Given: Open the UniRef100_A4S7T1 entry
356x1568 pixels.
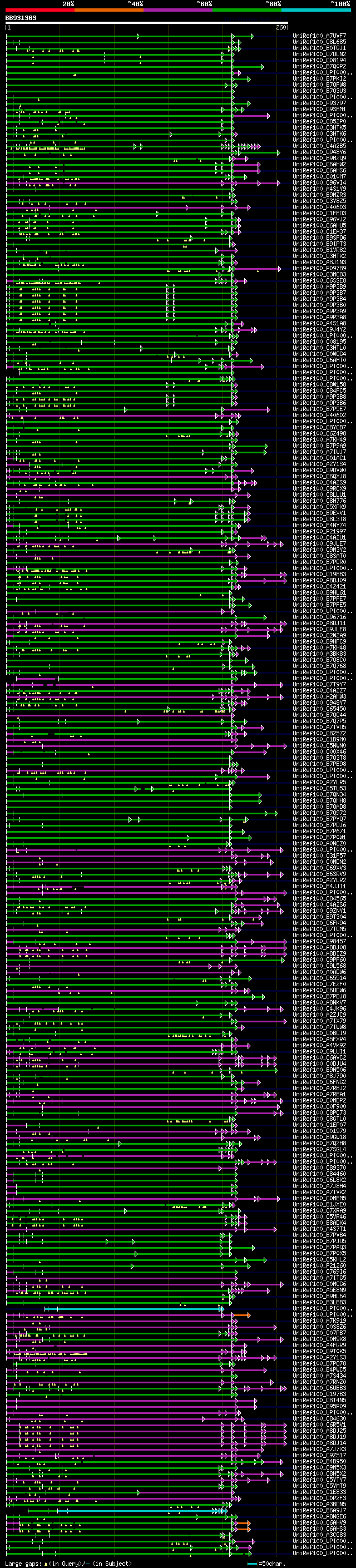Looking at the screenshot, I should [319, 1230].
